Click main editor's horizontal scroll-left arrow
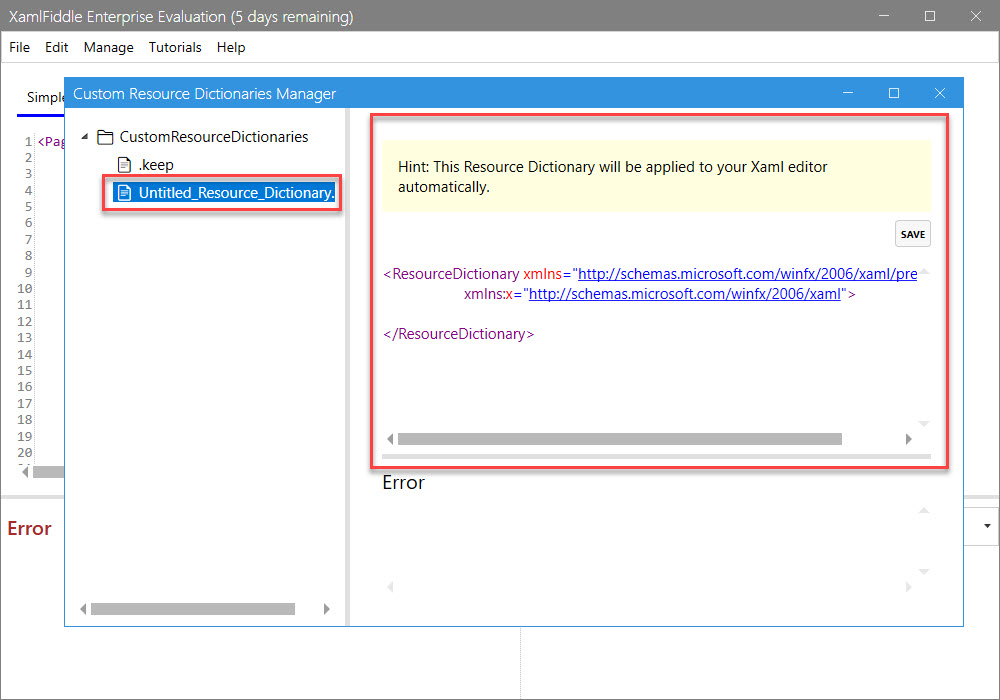Image resolution: width=1000 pixels, height=700 pixels. click(26, 472)
